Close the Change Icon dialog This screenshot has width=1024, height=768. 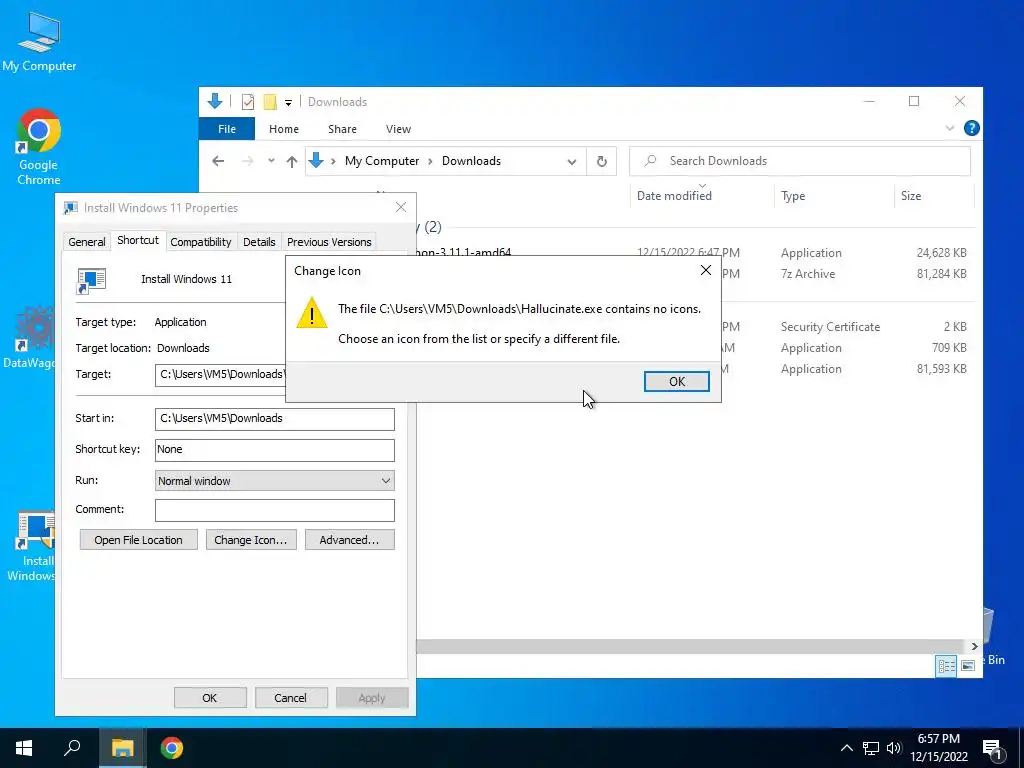705,270
